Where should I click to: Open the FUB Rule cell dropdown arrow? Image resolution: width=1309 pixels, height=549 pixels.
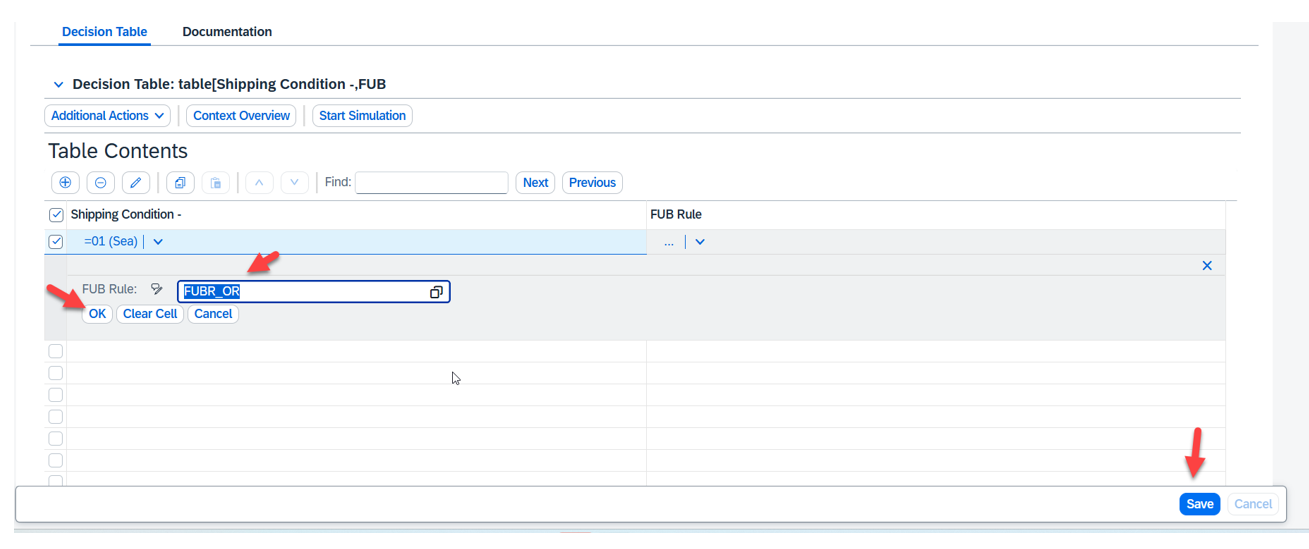(700, 242)
